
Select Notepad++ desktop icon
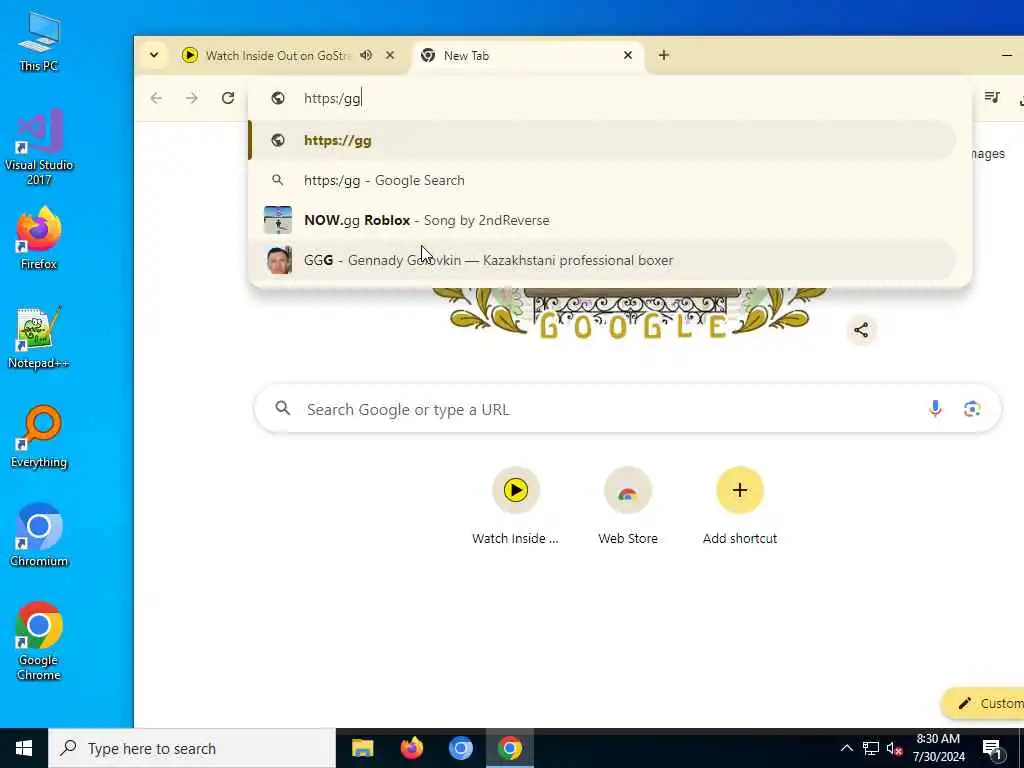(x=39, y=338)
